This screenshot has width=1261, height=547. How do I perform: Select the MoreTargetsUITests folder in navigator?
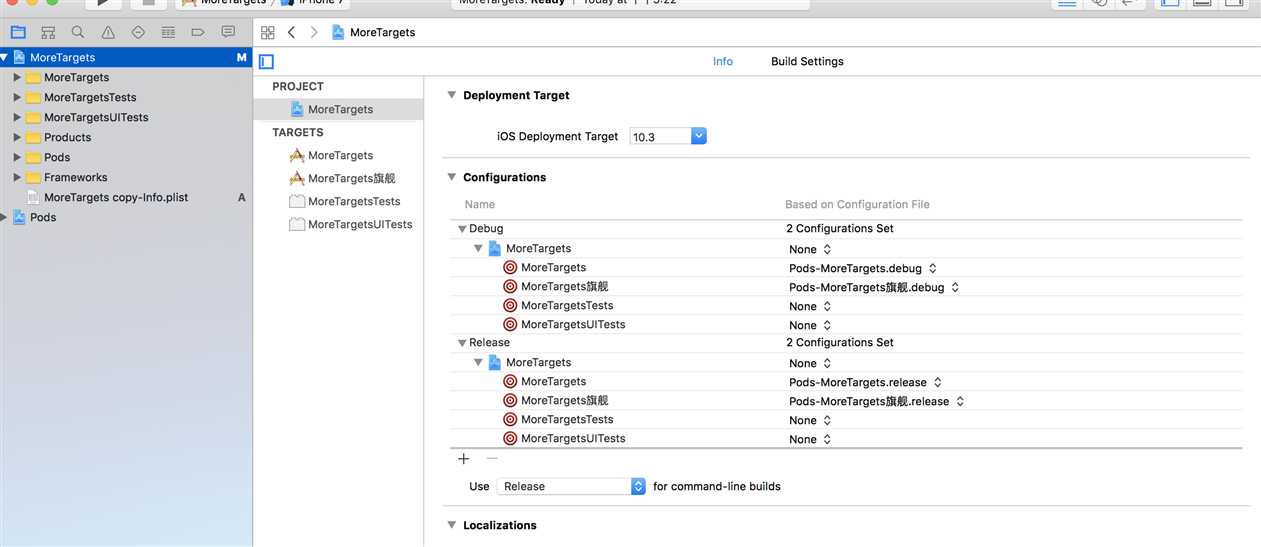point(126,117)
